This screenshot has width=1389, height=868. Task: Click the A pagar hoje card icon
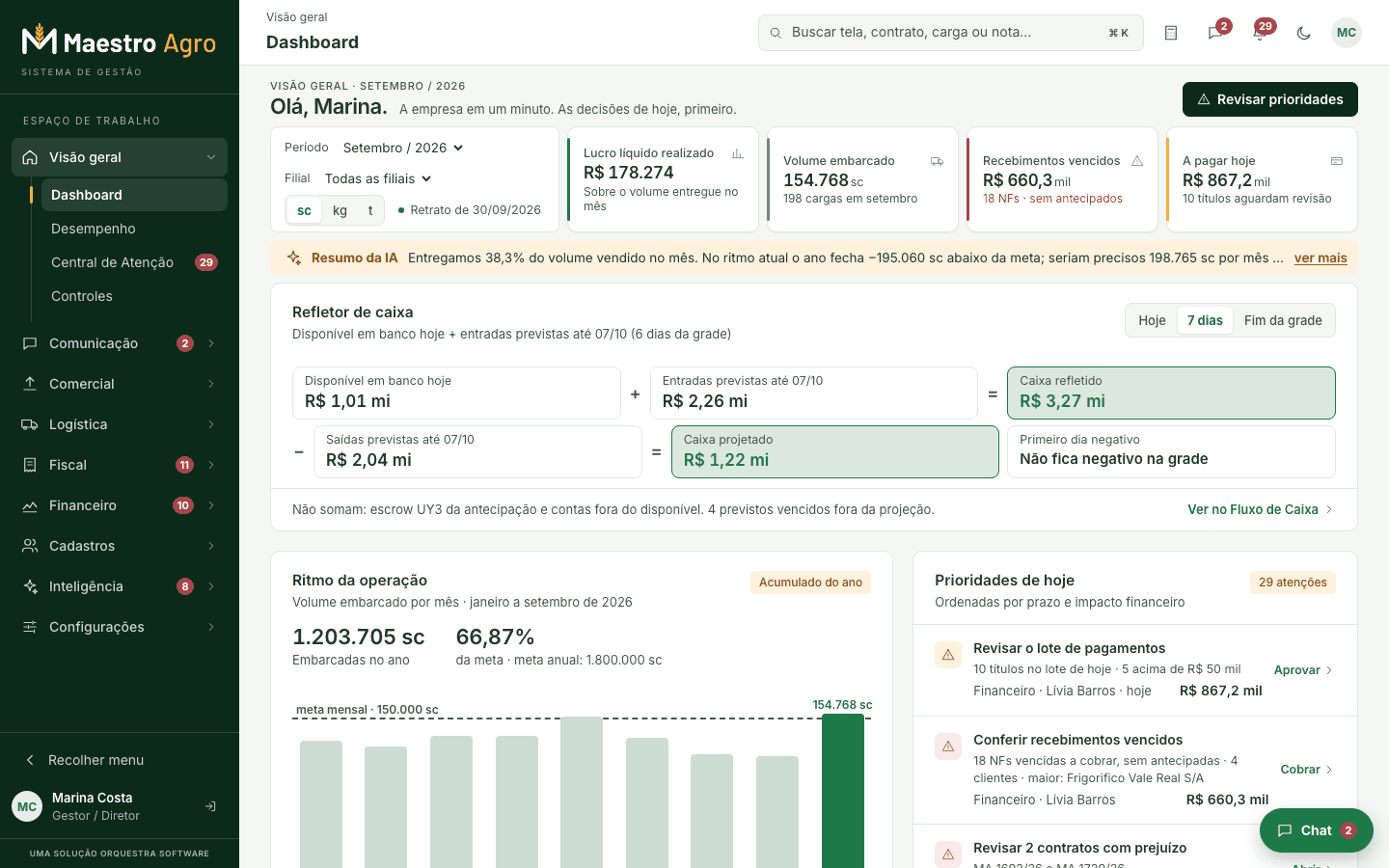[1337, 161]
